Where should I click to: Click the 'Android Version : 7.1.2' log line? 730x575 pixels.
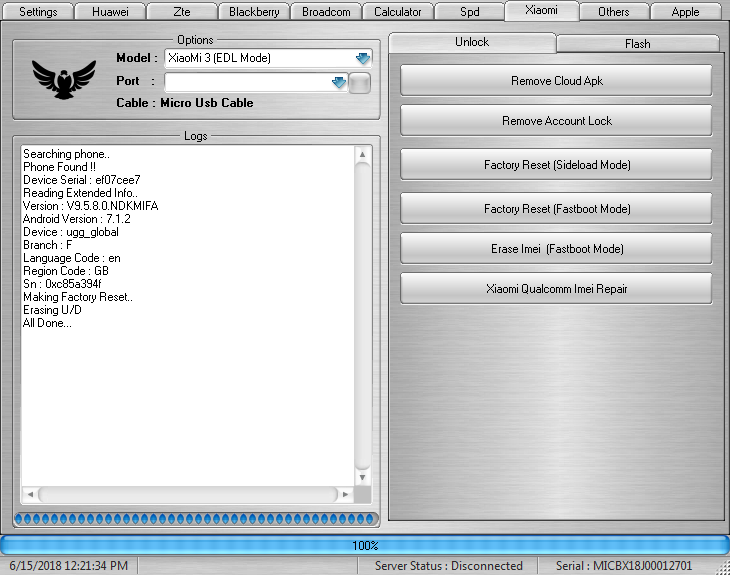[77, 219]
